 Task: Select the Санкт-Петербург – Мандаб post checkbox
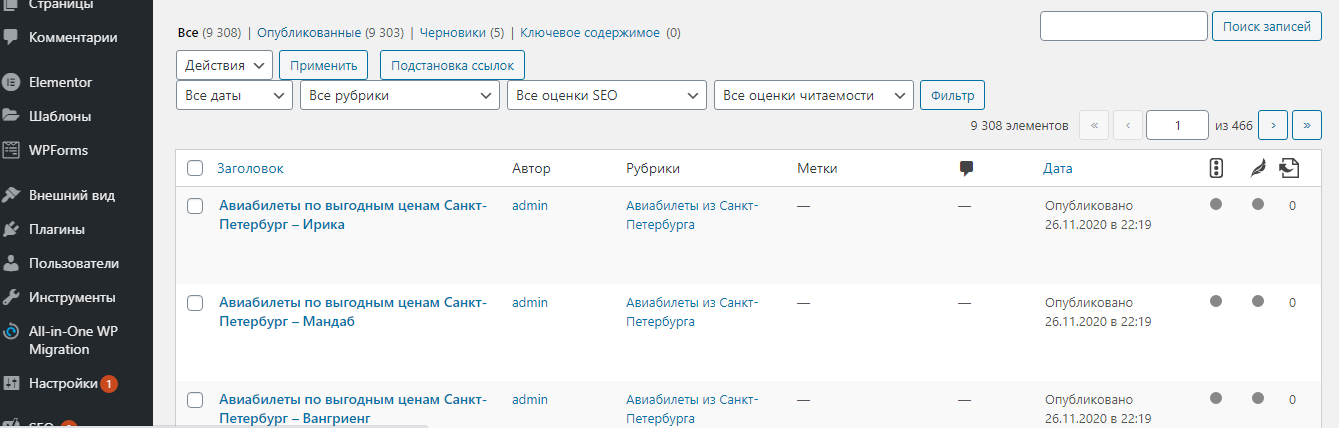point(196,303)
